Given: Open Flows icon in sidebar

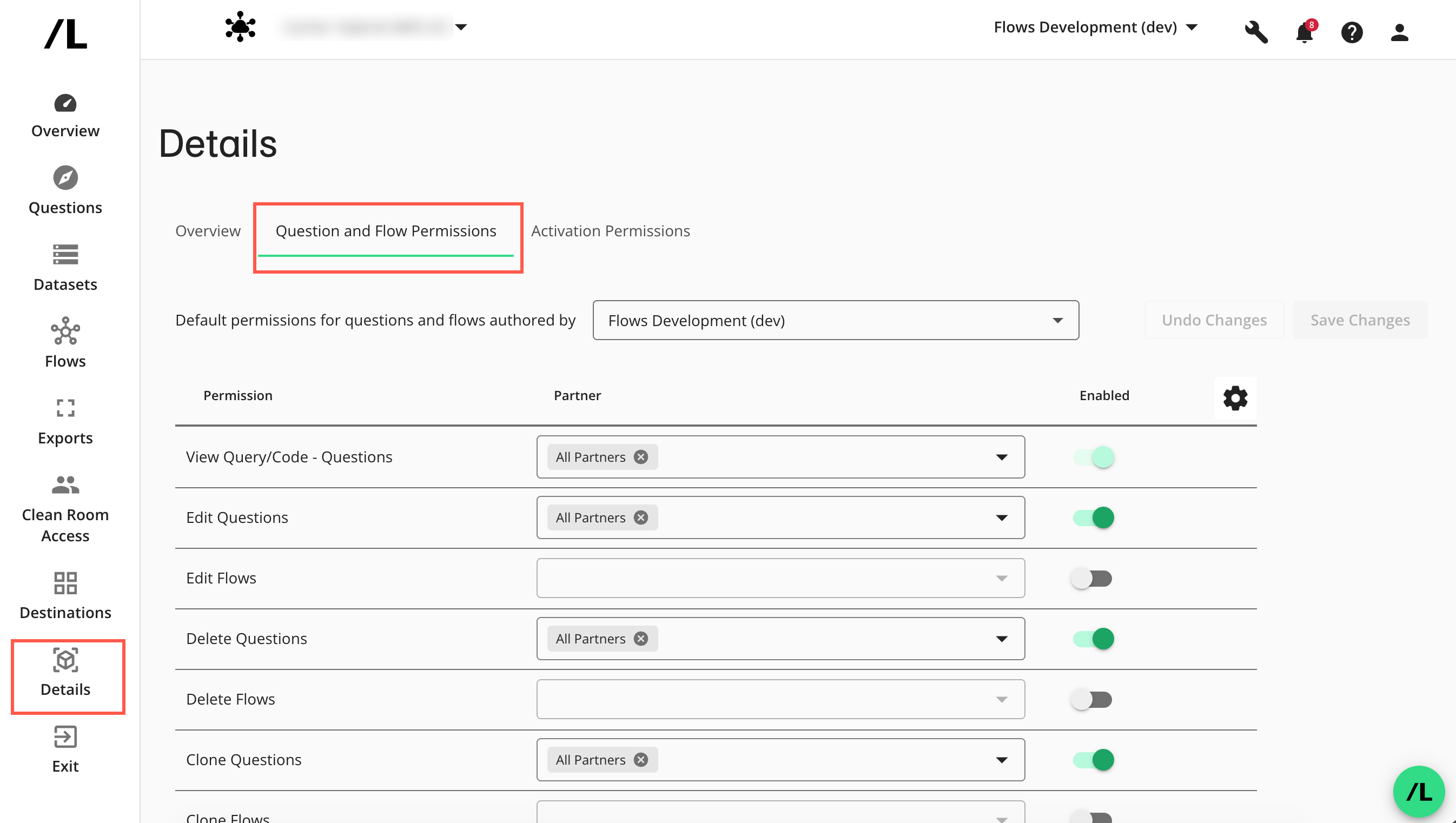Looking at the screenshot, I should 65,331.
